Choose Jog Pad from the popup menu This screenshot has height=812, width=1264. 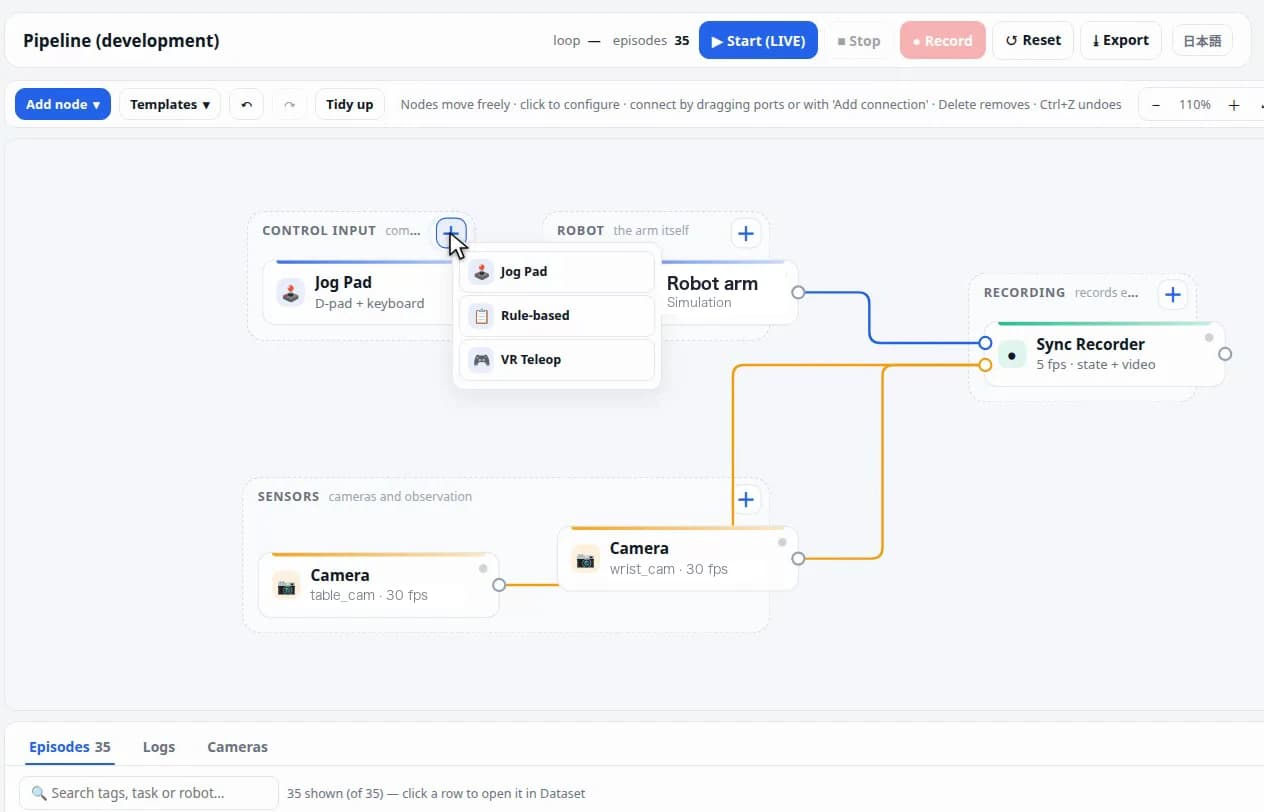(557, 272)
